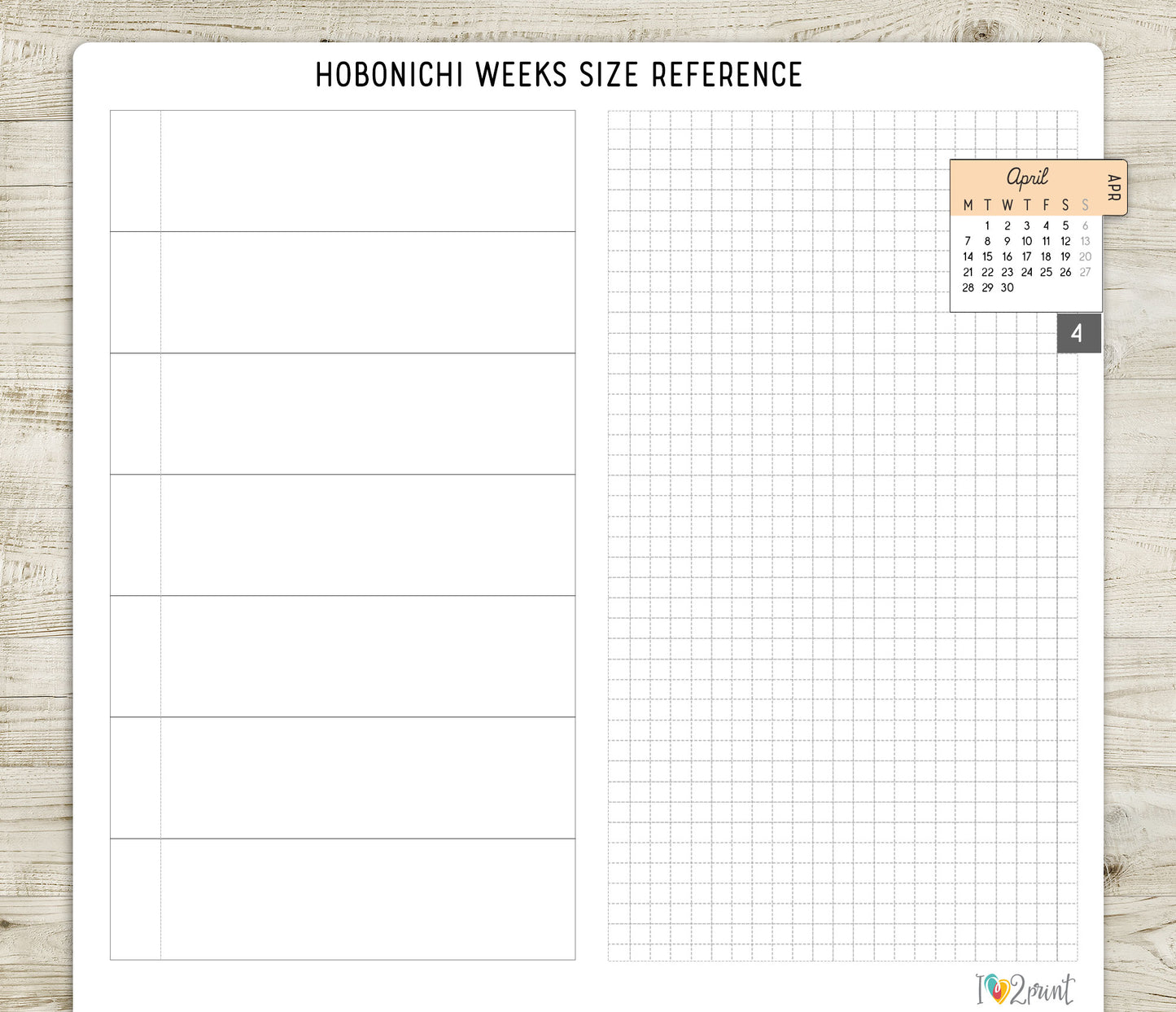
Task: Click the fourth weekly row box
Action: (x=343, y=535)
